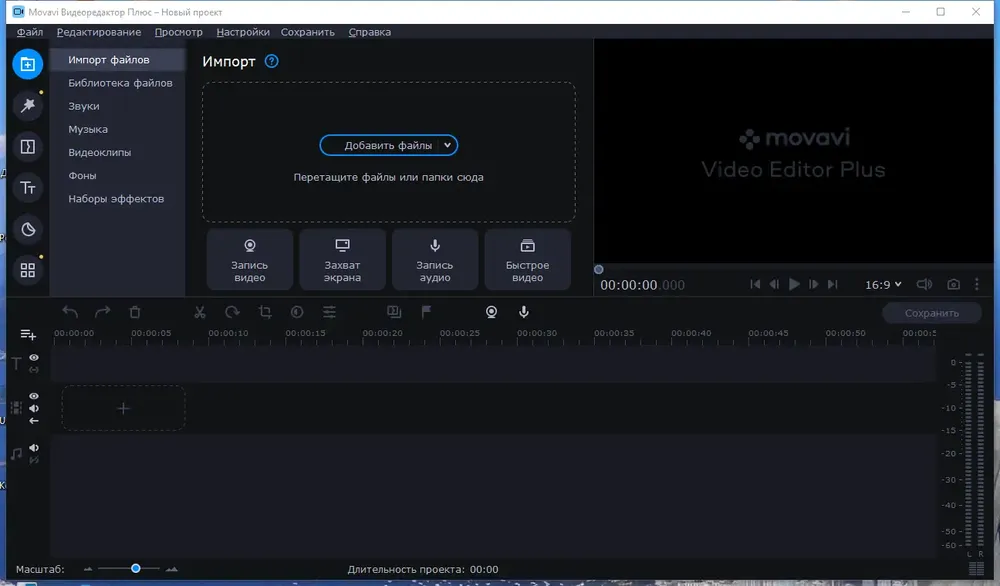Select the Split scissors tool
This screenshot has height=586, width=1000.
click(200, 312)
